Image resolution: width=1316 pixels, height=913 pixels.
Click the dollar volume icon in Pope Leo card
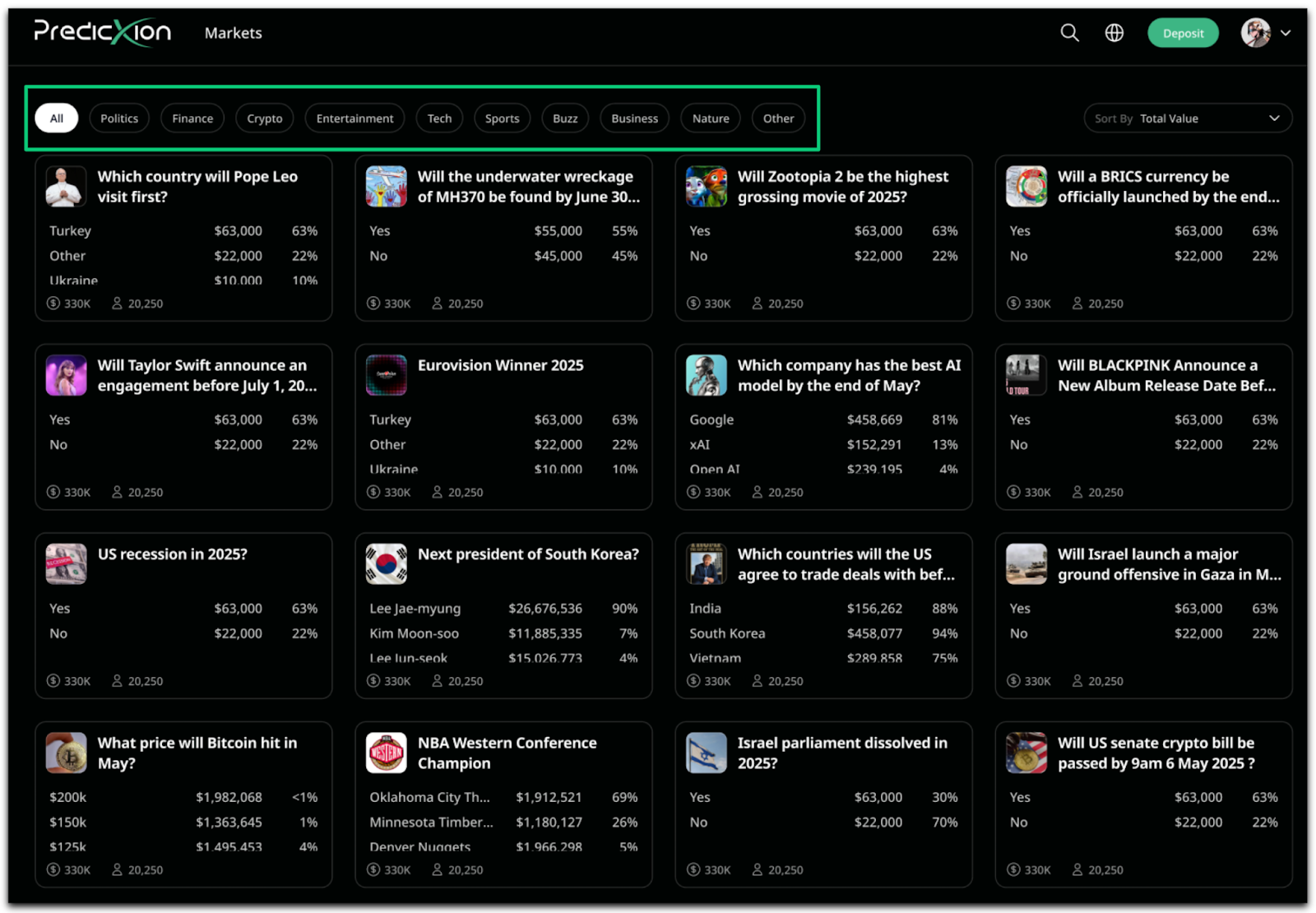(x=53, y=304)
